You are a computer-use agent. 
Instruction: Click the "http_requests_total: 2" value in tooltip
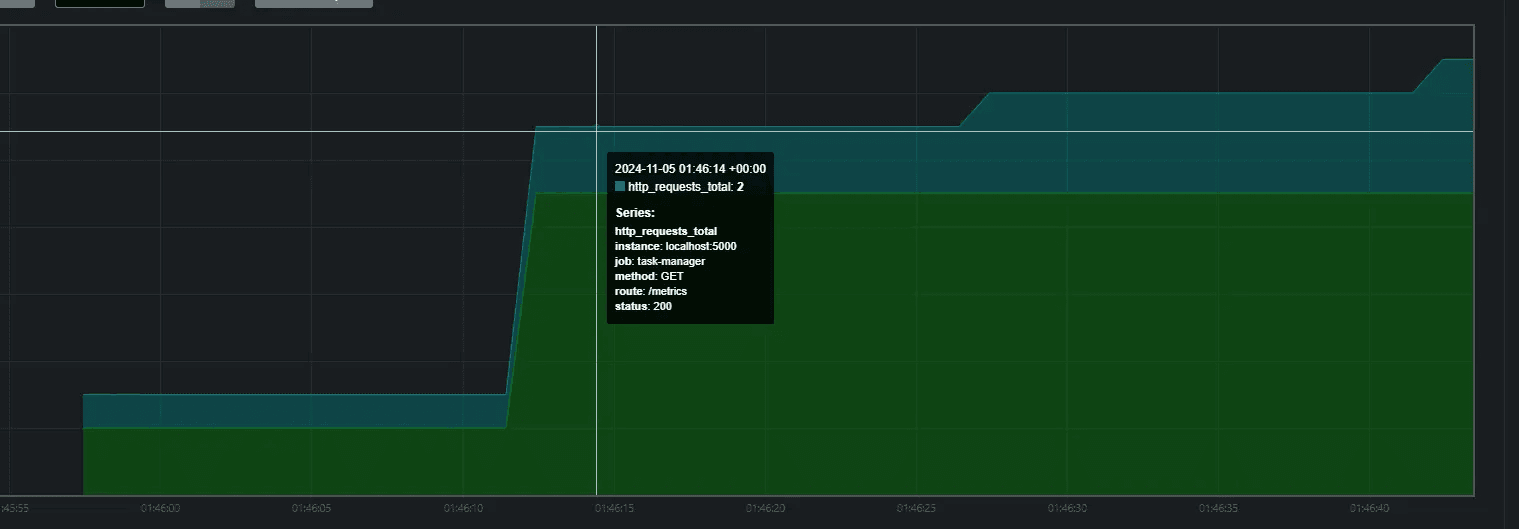tap(686, 187)
